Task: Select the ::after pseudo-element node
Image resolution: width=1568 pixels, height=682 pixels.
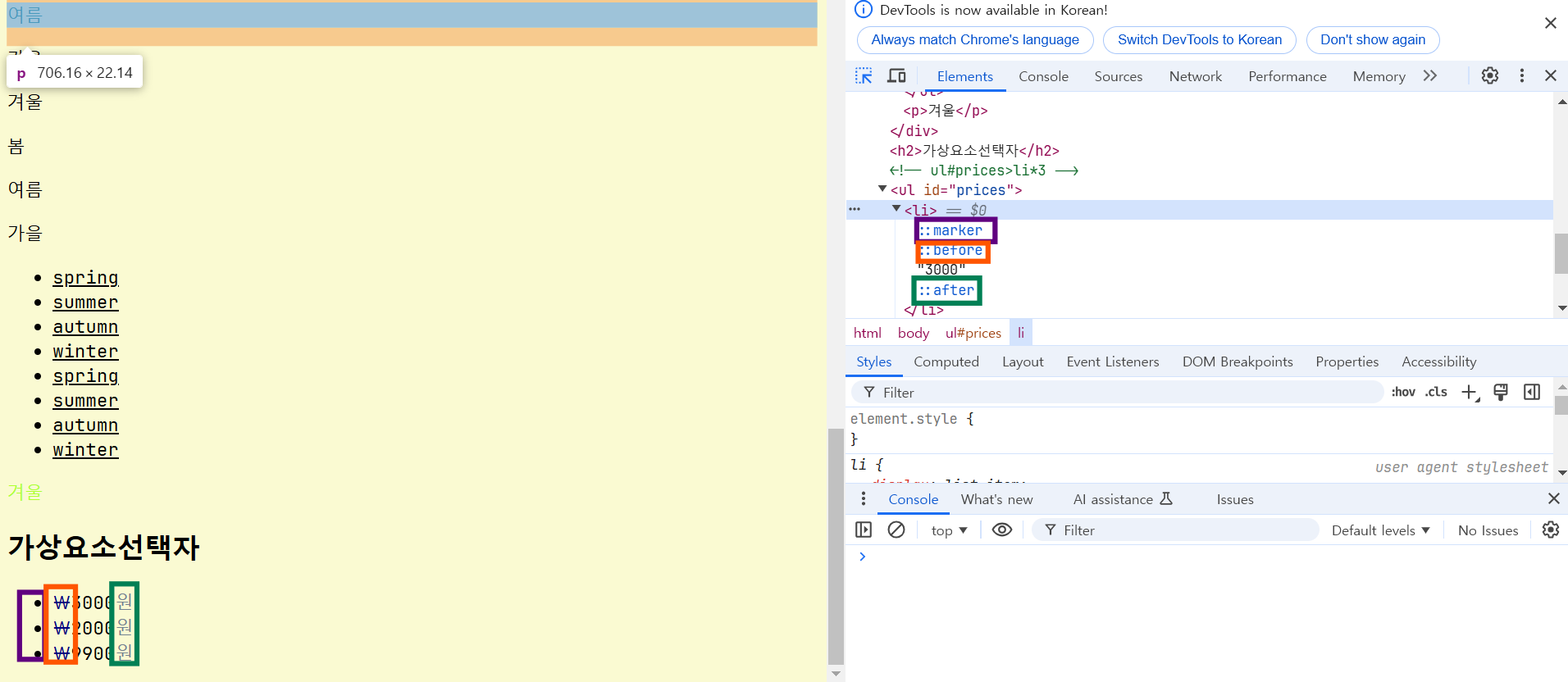Action: click(x=946, y=290)
